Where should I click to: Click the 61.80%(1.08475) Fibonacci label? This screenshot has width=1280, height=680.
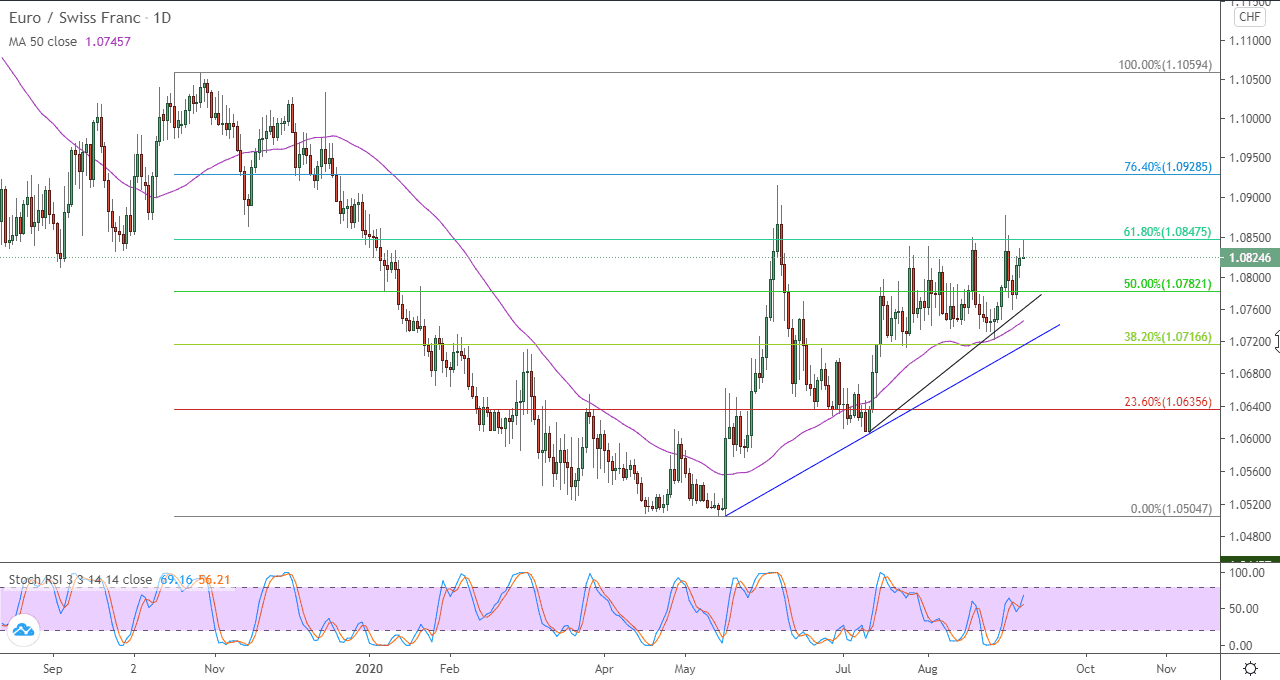(x=1168, y=232)
